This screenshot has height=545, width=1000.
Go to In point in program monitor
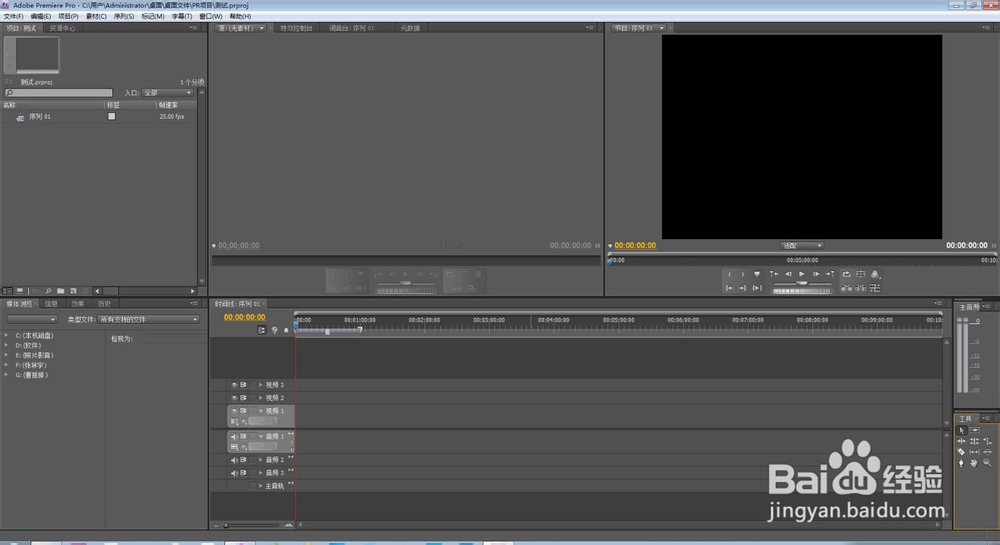coord(729,288)
